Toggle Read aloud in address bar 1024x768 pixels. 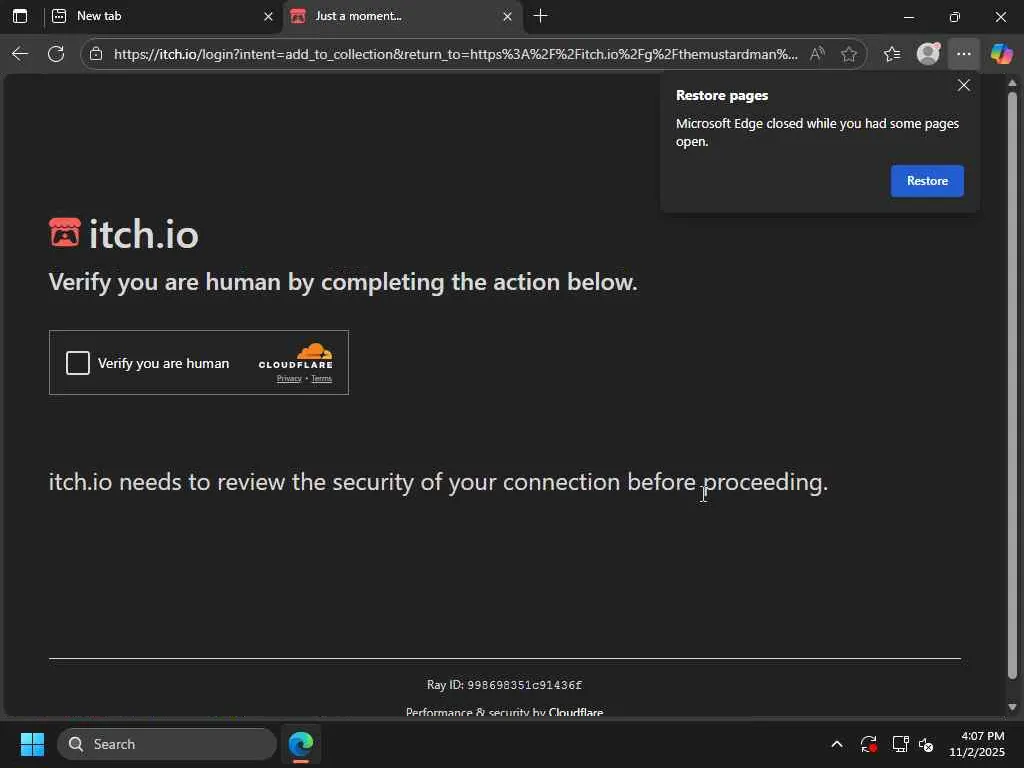point(817,54)
